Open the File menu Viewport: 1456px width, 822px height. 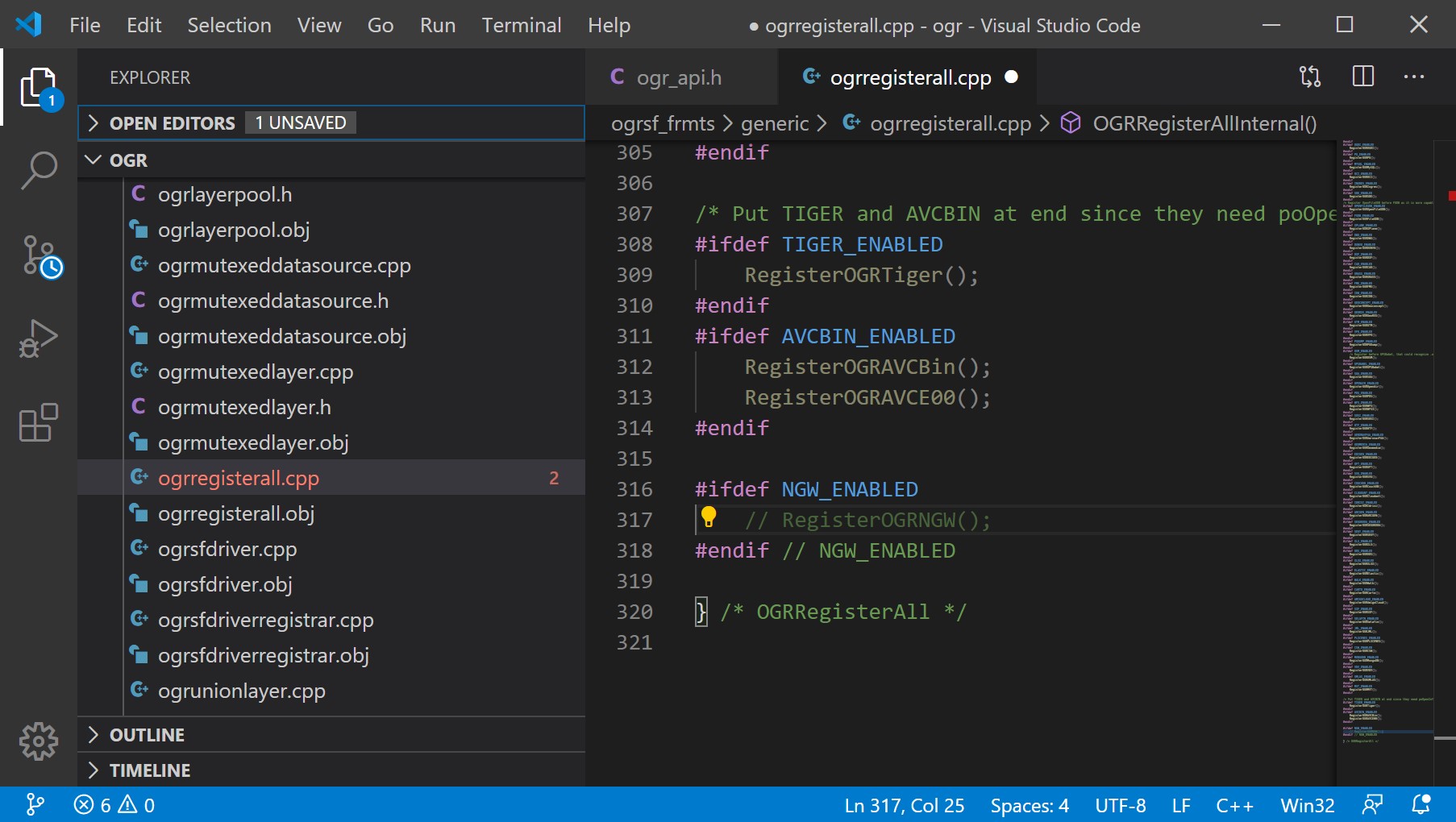click(85, 25)
